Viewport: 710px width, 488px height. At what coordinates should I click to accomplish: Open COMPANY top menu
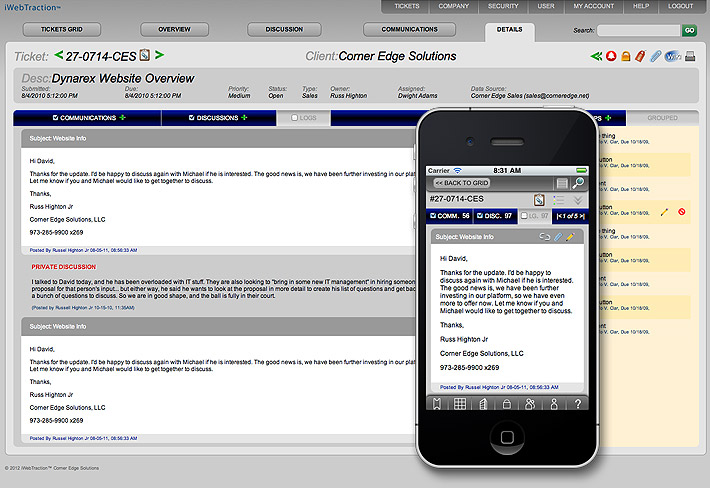coord(454,6)
